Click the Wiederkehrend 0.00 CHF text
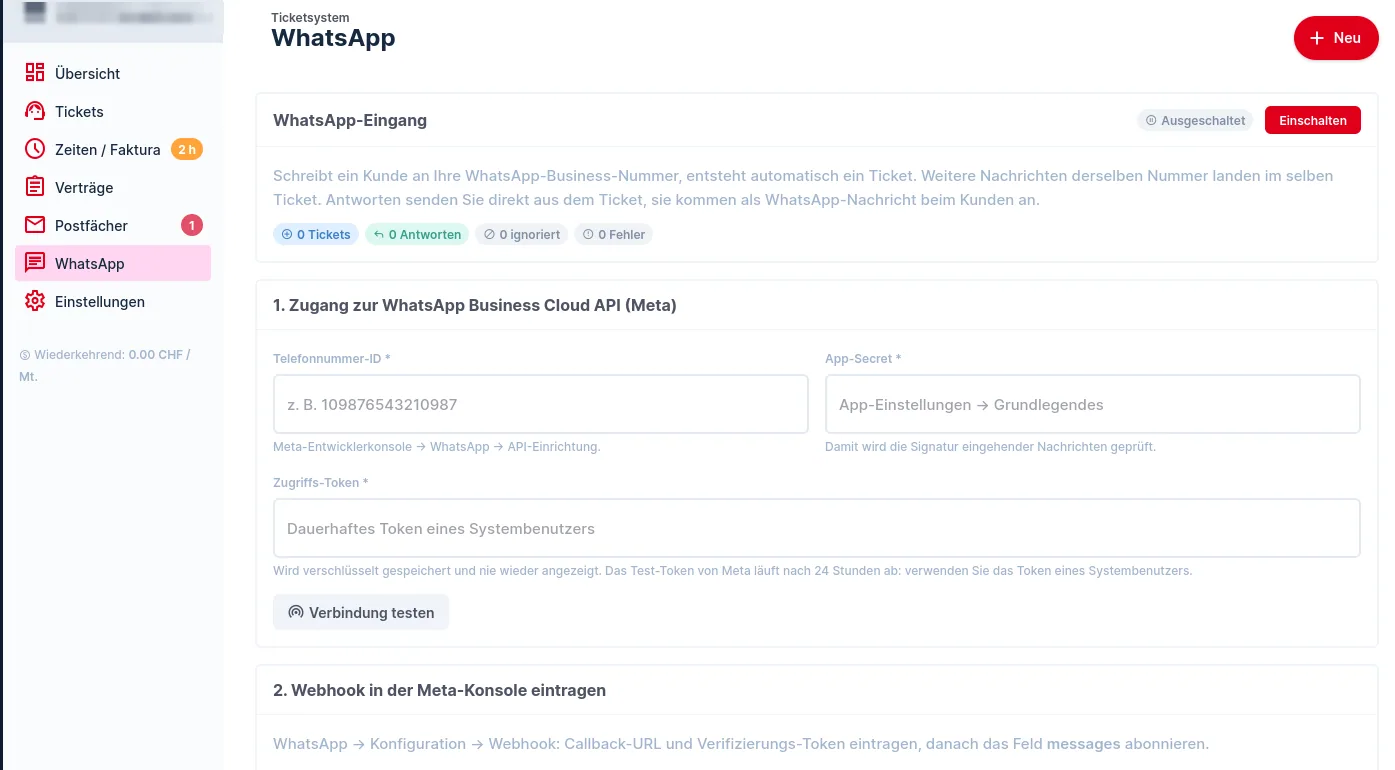Screen dimensions: 1395x770 pyautogui.click(x=105, y=365)
